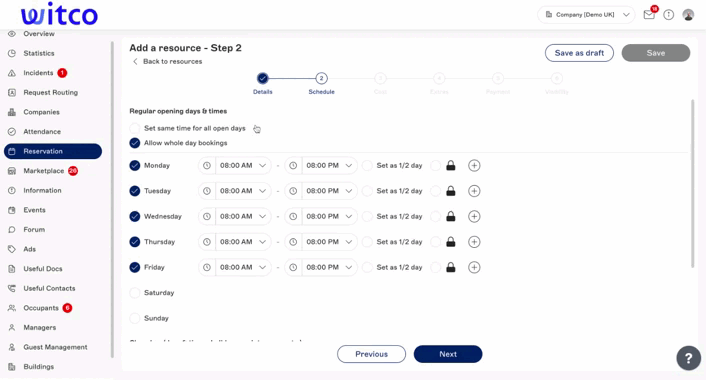
Task: Open Thursday end time dropdown
Action: click(x=321, y=242)
